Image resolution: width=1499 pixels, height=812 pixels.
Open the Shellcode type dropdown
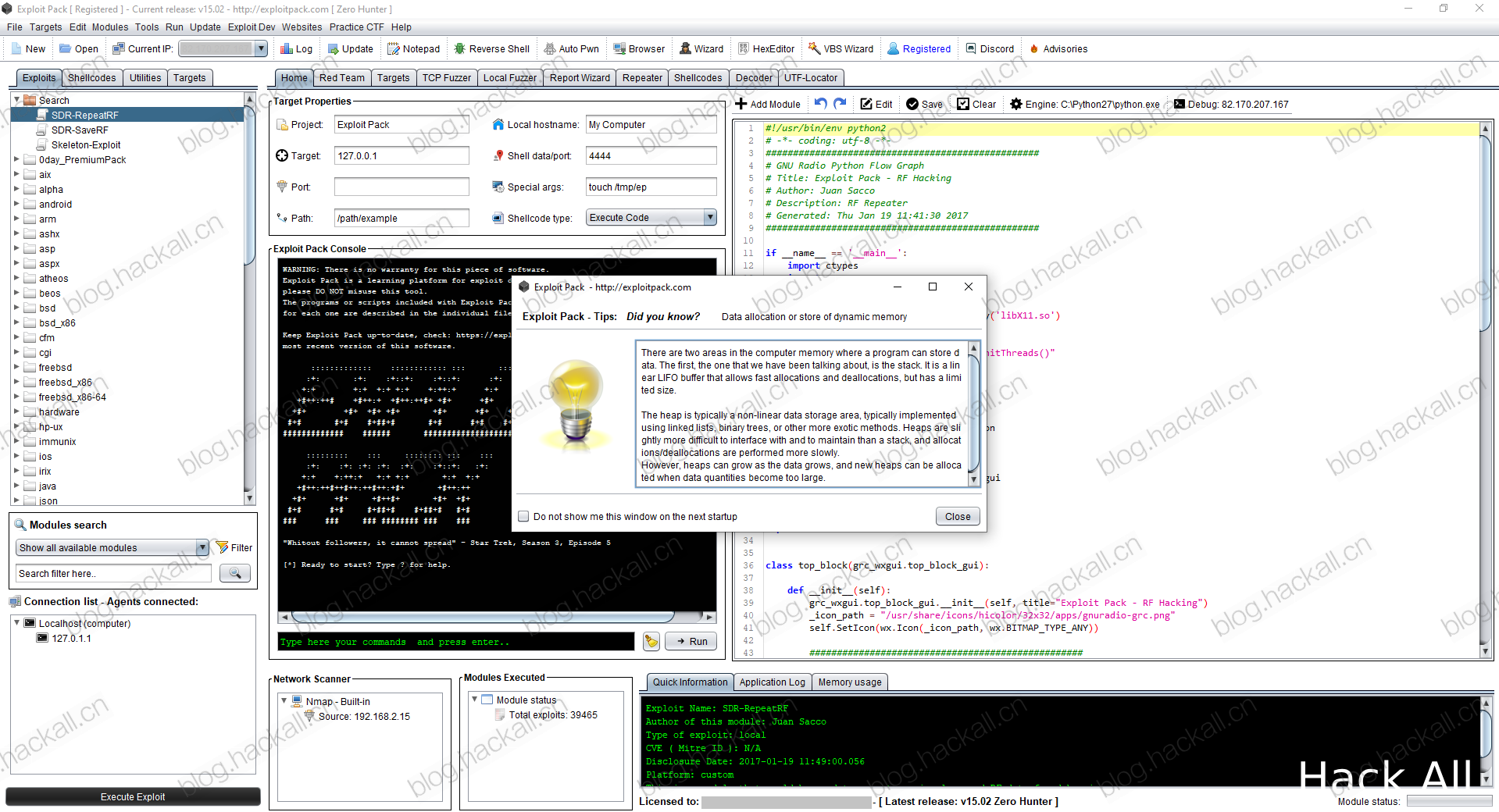[x=710, y=218]
